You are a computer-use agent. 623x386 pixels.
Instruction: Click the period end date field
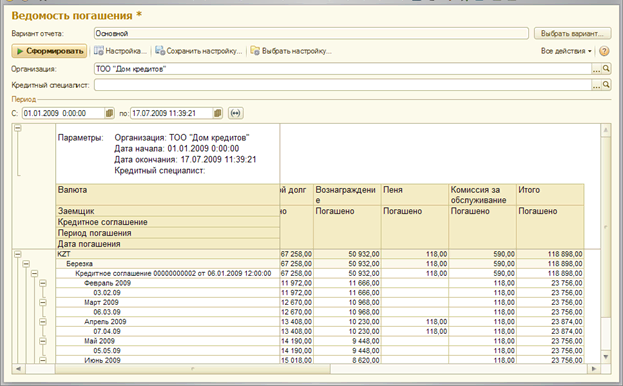(x=172, y=113)
